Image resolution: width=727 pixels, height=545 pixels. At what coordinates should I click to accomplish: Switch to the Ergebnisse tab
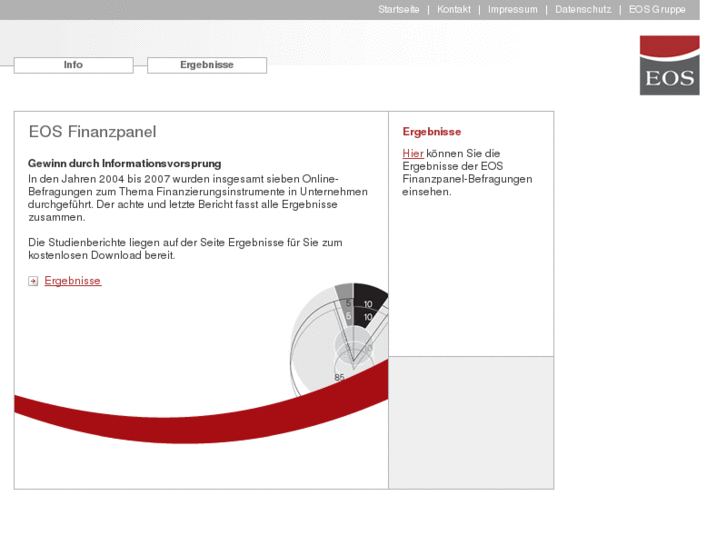pos(207,65)
